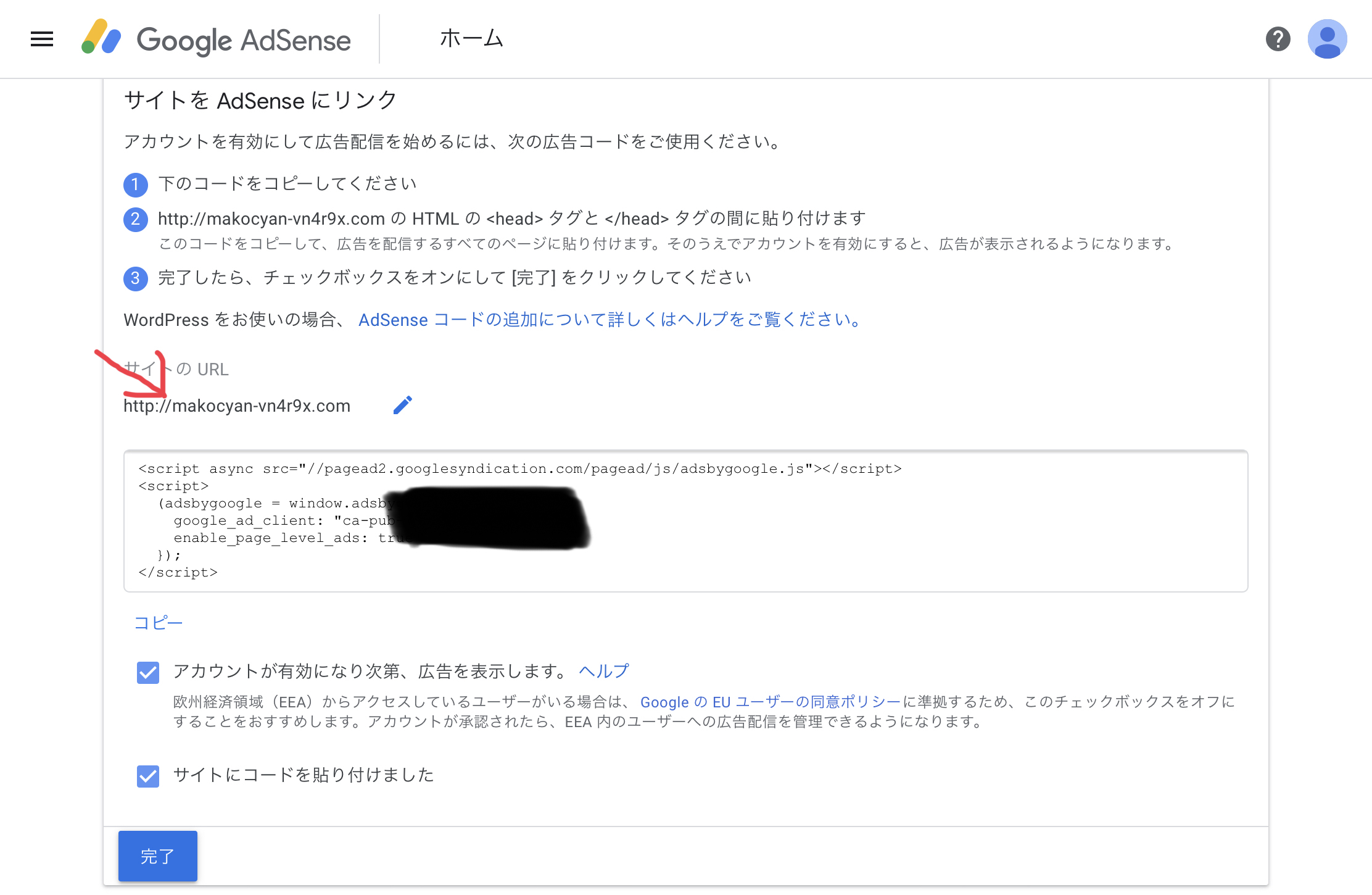Open the ヘルプ link beside ads checkbox
The image size is (1372, 895).
604,671
